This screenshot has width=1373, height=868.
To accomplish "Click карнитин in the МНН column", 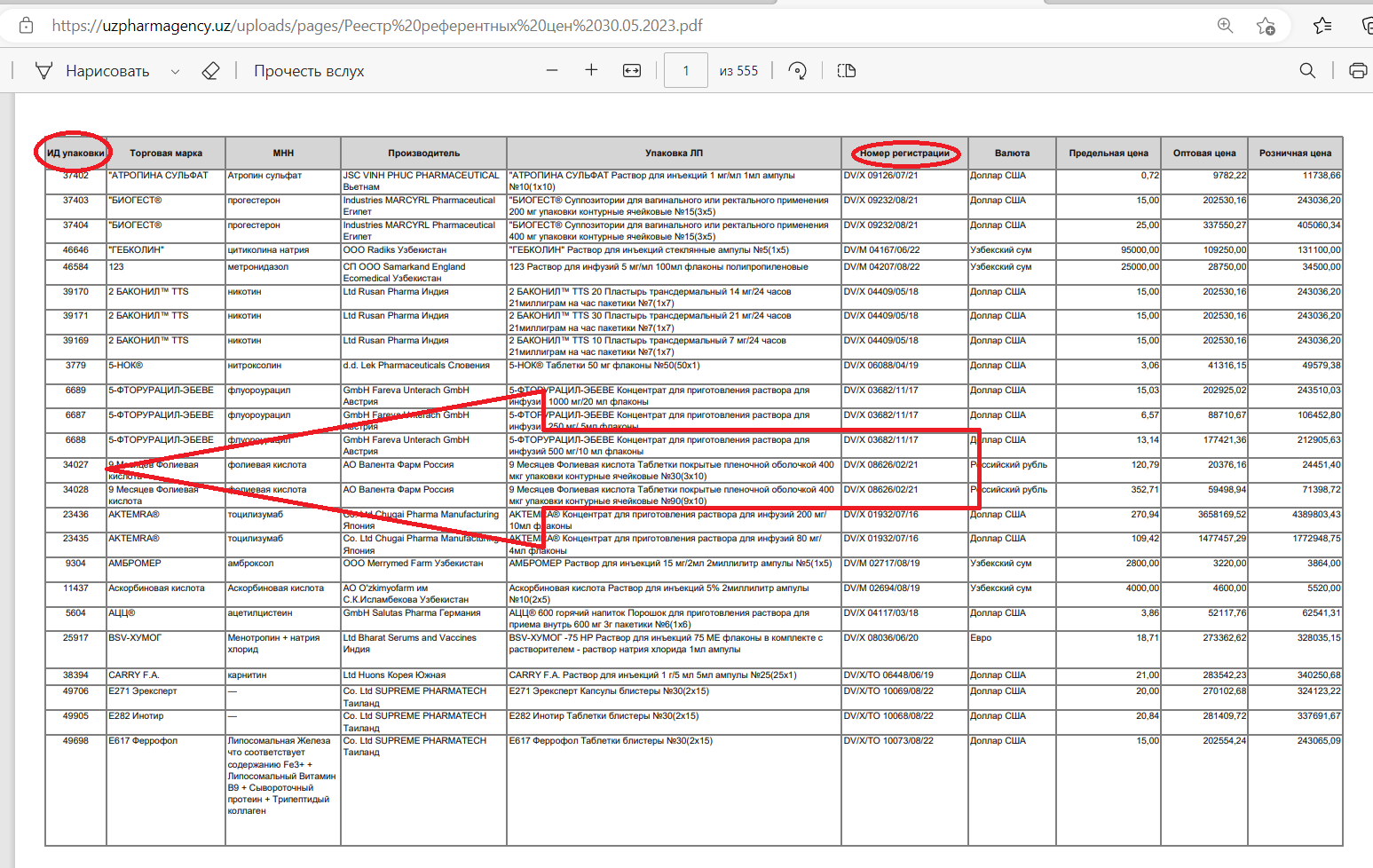I will click(248, 675).
